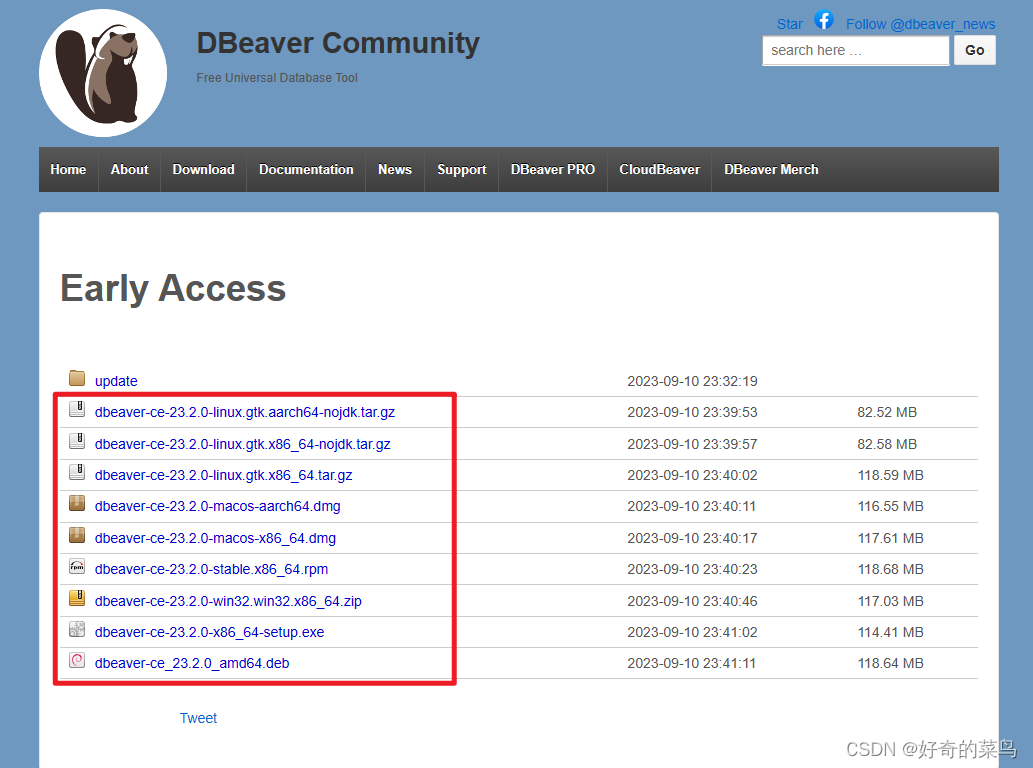This screenshot has width=1033, height=768.
Task: Click 'Free Universal Database Tool' tagline
Action: 277,78
